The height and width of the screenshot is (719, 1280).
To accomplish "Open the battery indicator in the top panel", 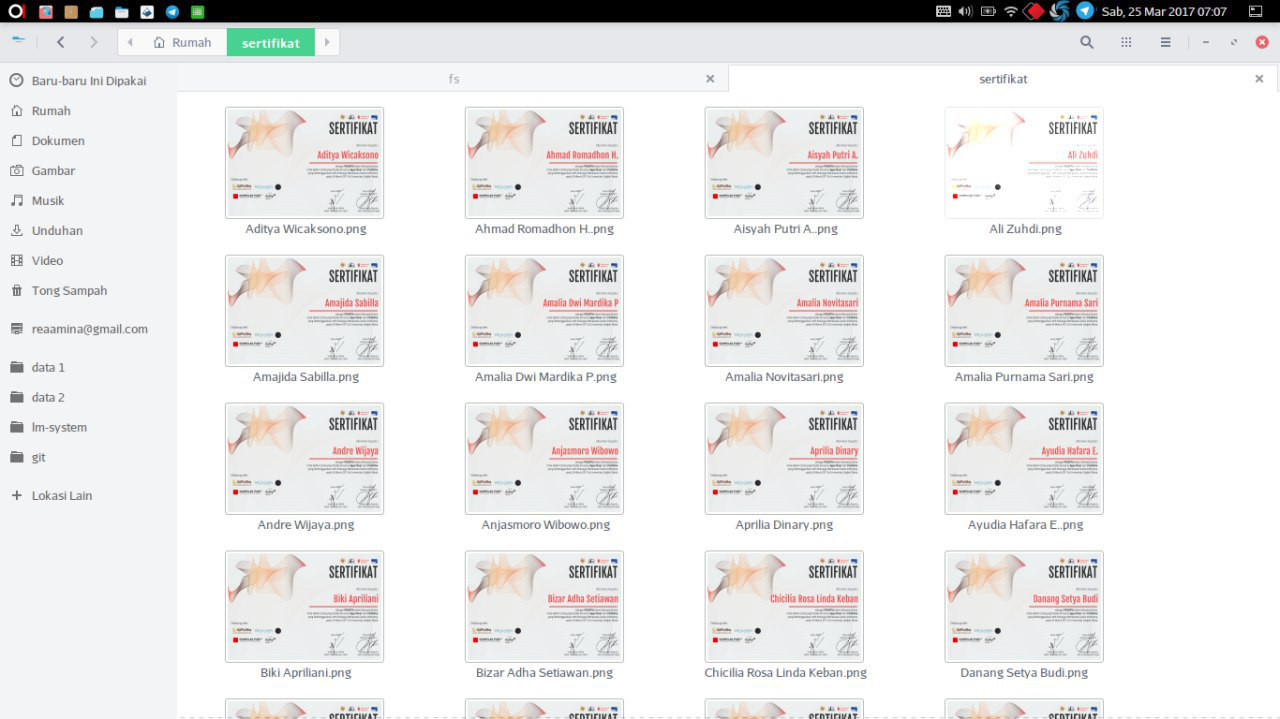I will point(988,11).
